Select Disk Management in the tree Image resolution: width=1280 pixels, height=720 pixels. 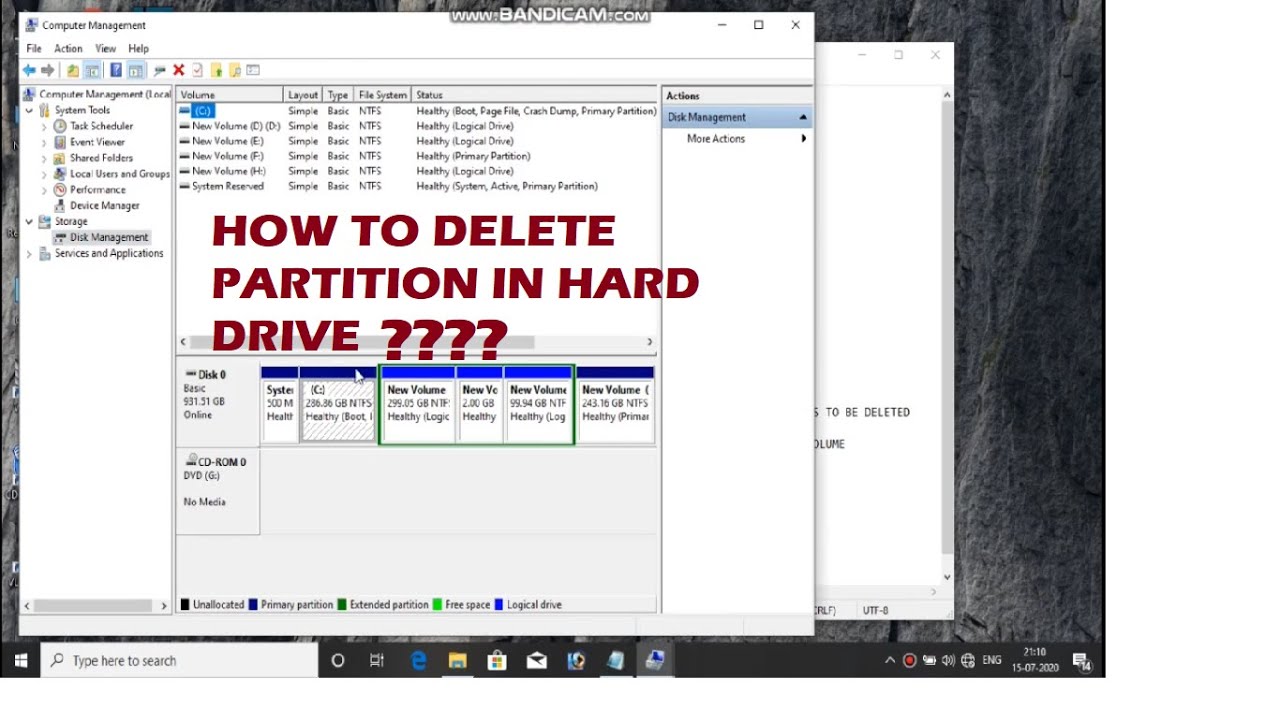click(108, 237)
